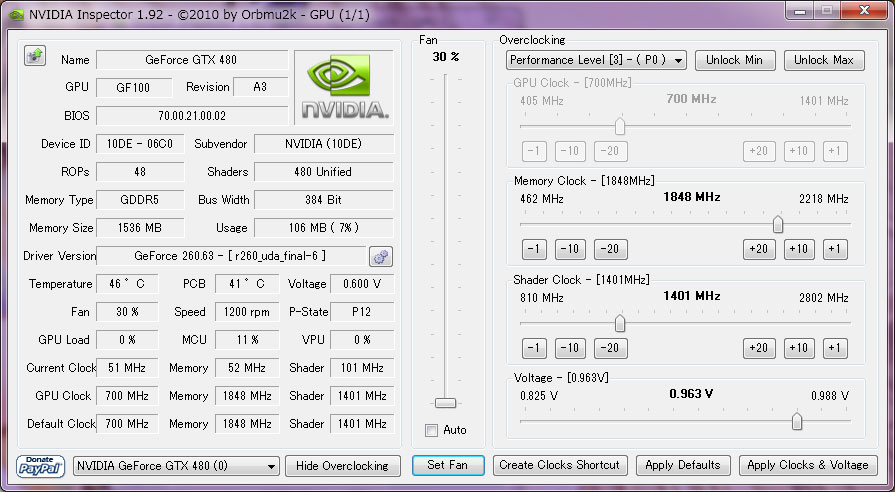The width and height of the screenshot is (895, 492).
Task: Click the Voltage slider handle
Action: click(797, 422)
